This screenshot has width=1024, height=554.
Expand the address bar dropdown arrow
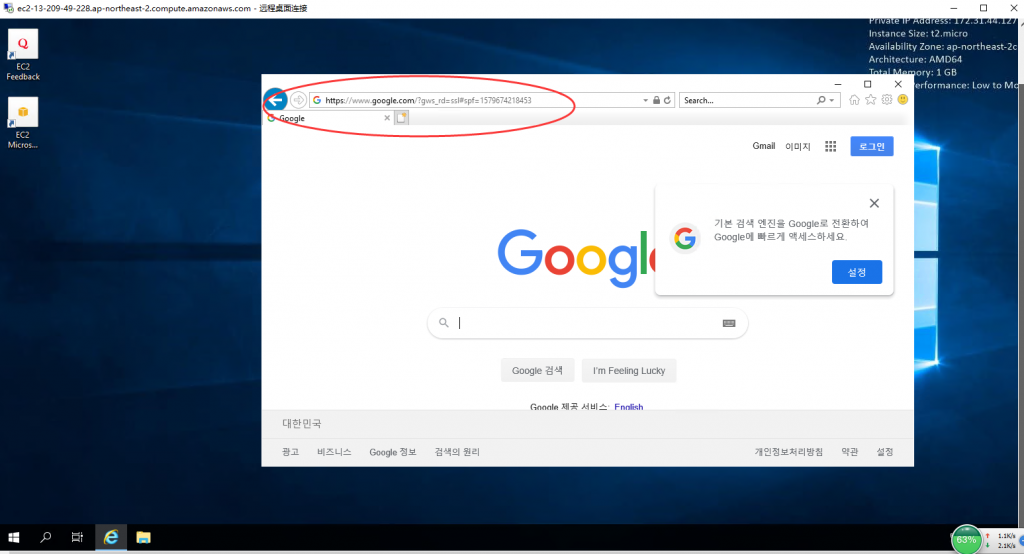click(x=645, y=100)
